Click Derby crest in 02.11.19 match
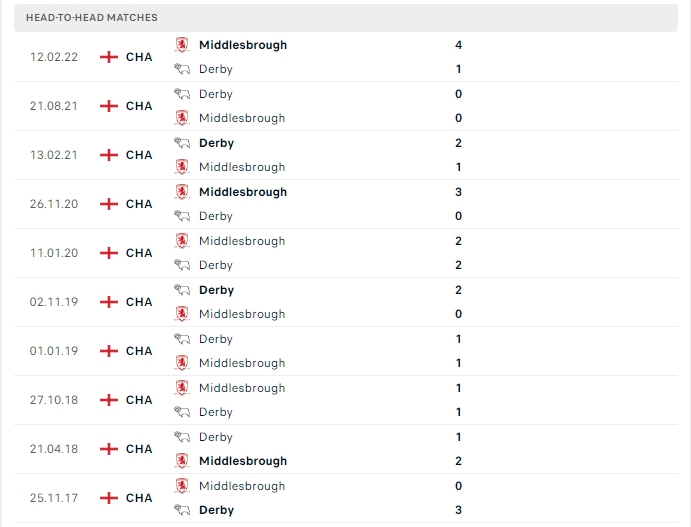This screenshot has width=691, height=527. (182, 290)
